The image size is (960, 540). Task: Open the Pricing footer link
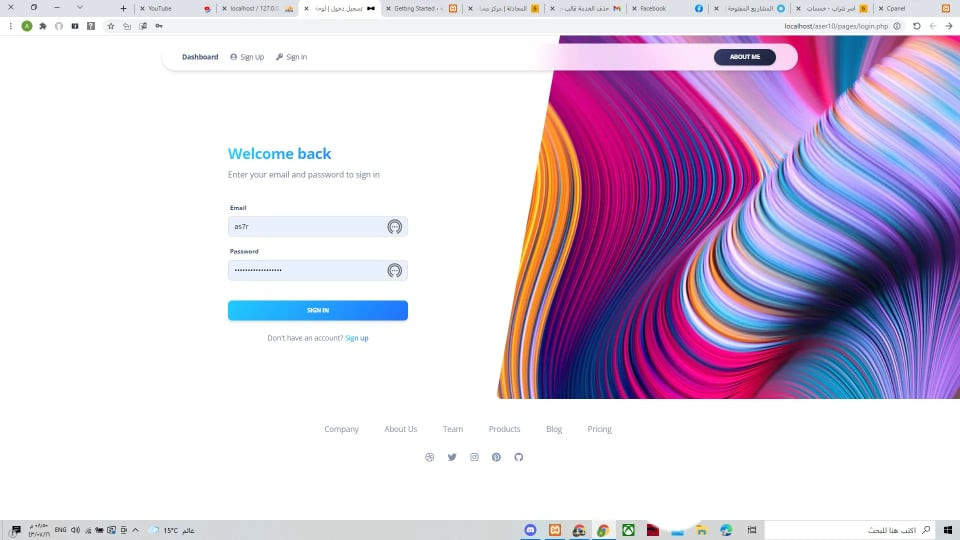click(x=599, y=429)
